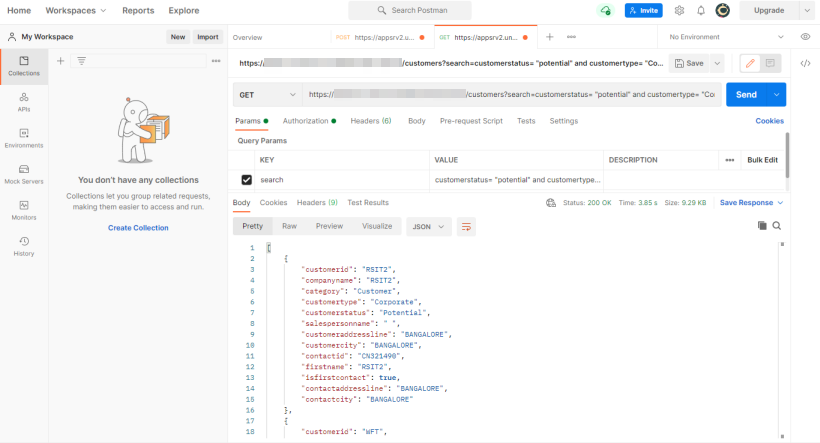Open the code snippet icon
This screenshot has height=443, width=820.
click(x=805, y=63)
